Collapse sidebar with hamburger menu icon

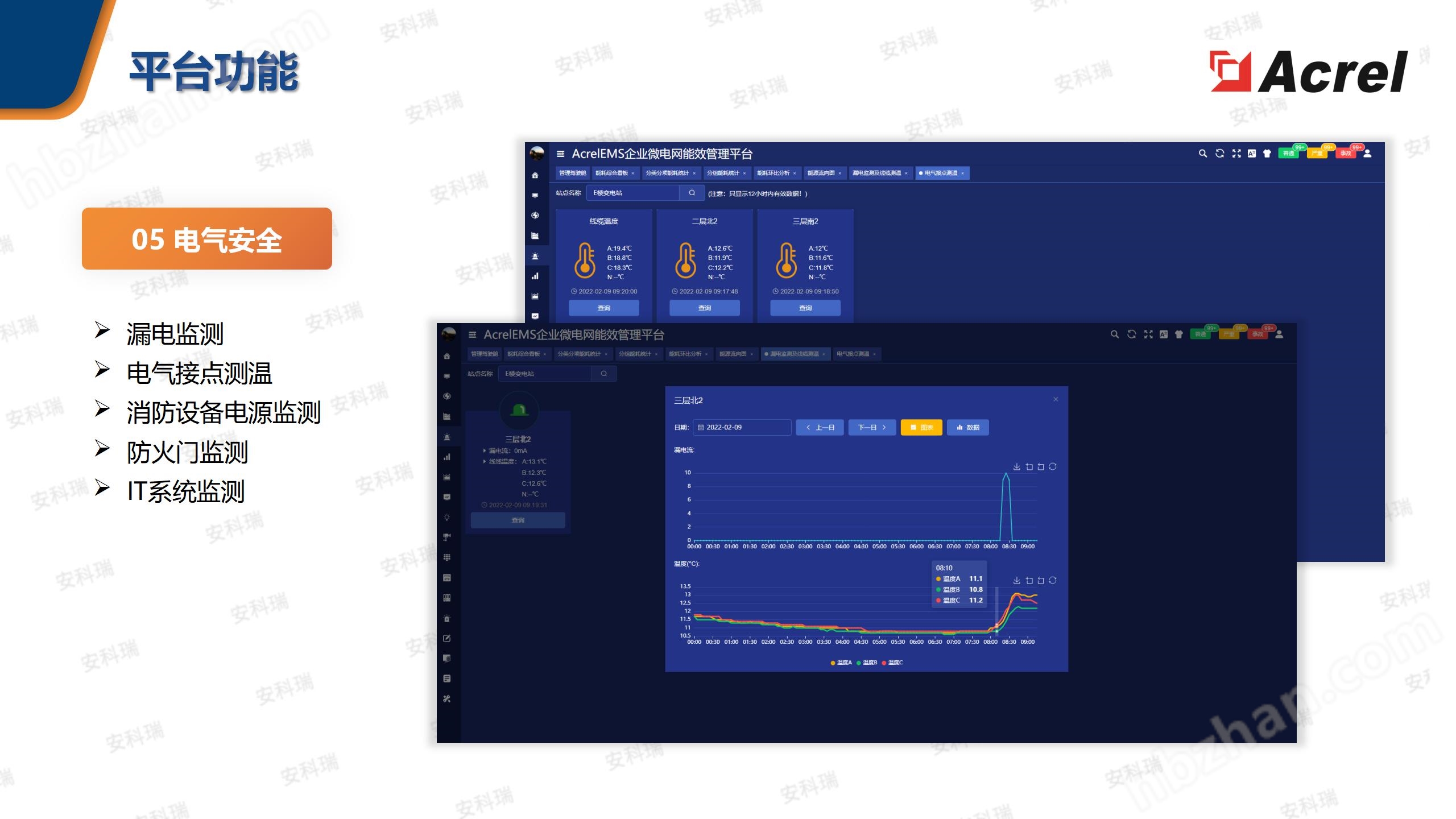(560, 154)
